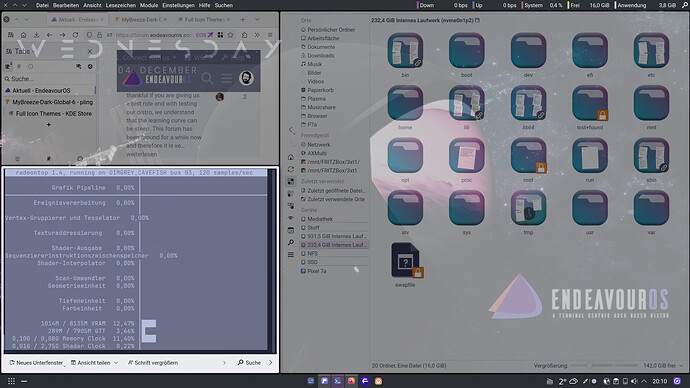This screenshot has height=388, width=690.
Task: Toggle hidden files eye icon in Dolphin
Action: pyautogui.click(x=290, y=218)
